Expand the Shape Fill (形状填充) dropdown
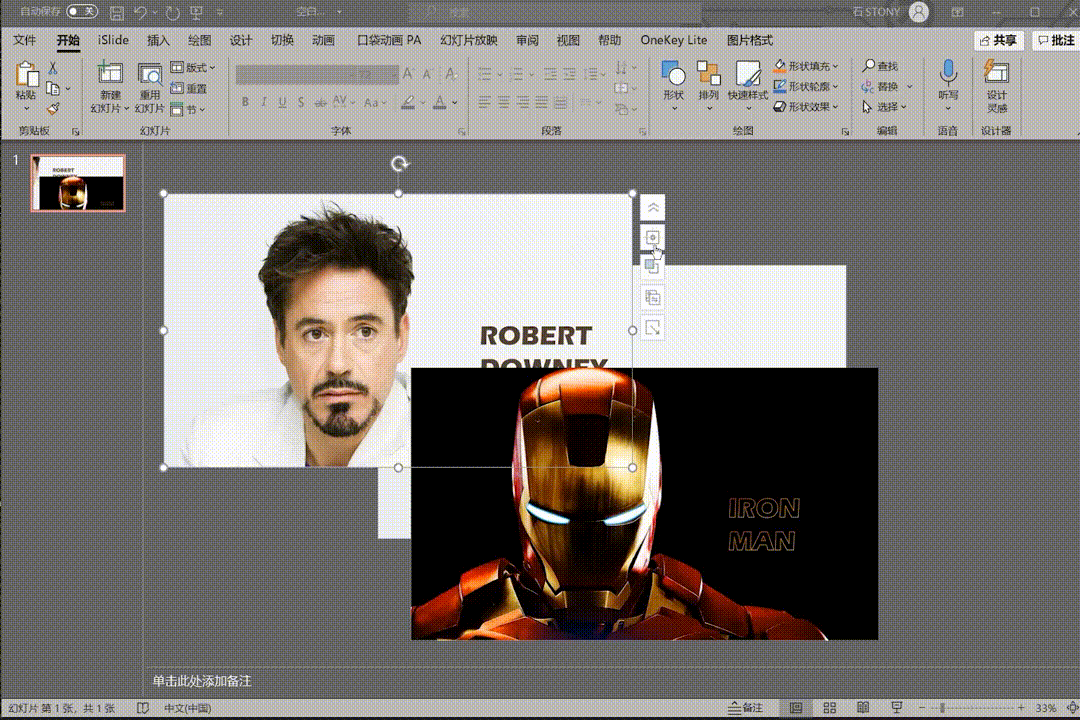 click(836, 66)
